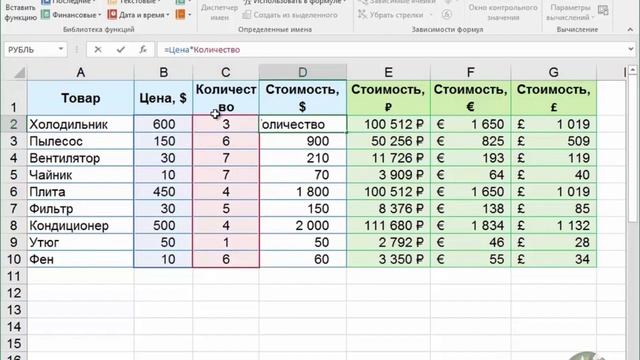The height and width of the screenshot is (360, 640).
Task: Open Диспетчер имен (Name Manager)
Action: (x=219, y=12)
